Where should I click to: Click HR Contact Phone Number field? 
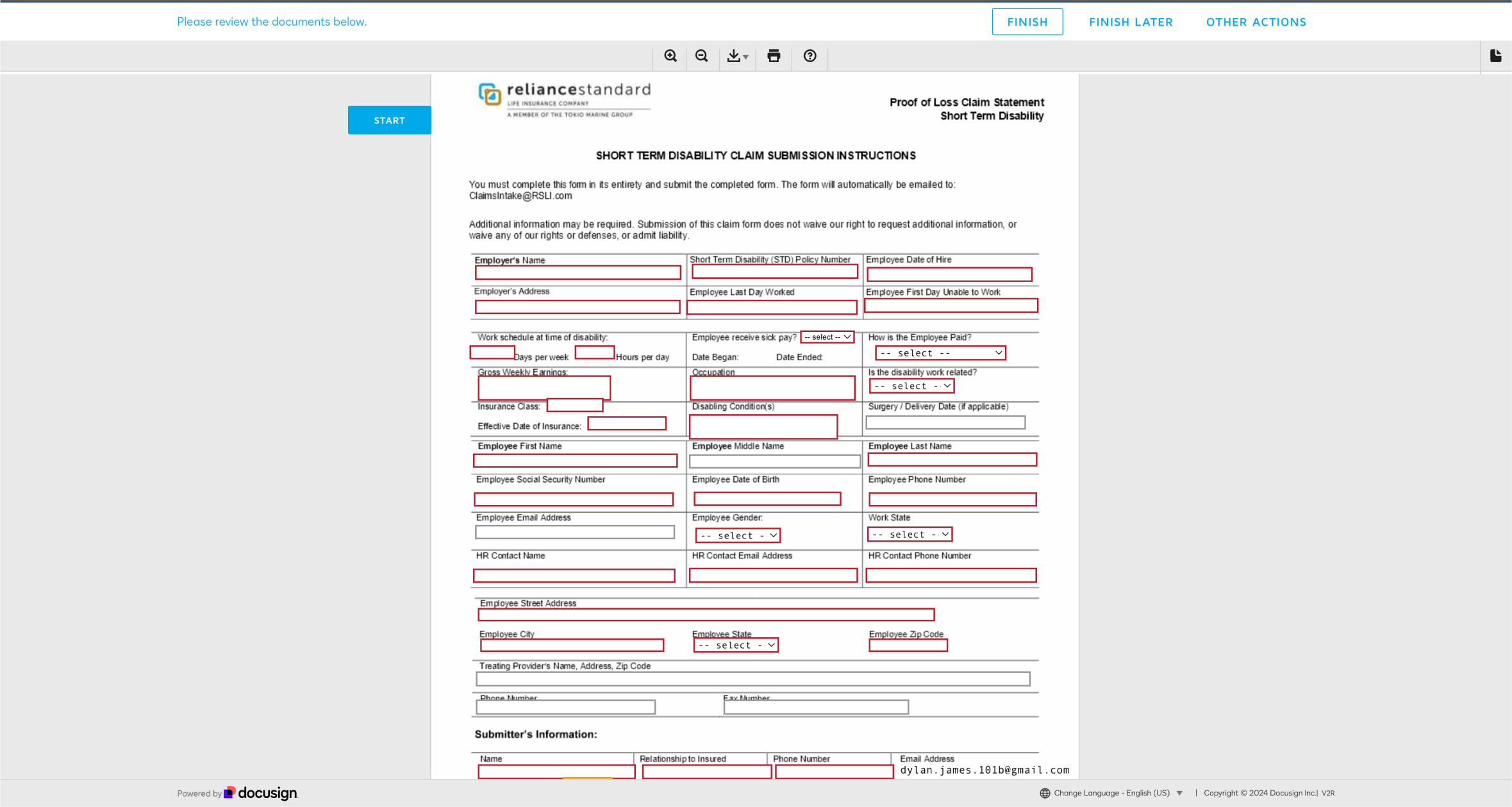[951, 575]
